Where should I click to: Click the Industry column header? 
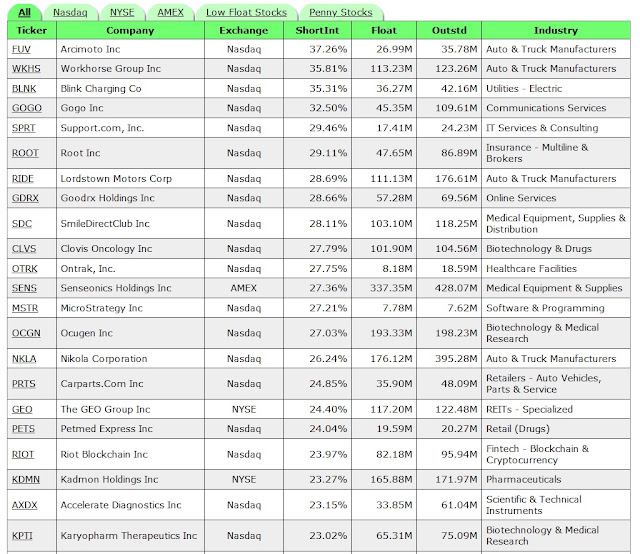point(556,31)
